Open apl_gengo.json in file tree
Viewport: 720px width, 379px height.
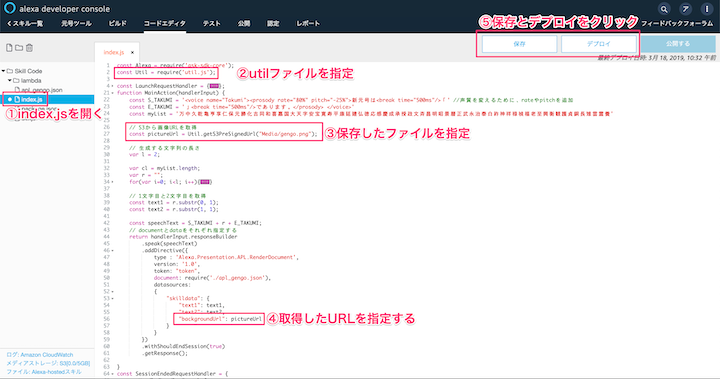click(41, 90)
